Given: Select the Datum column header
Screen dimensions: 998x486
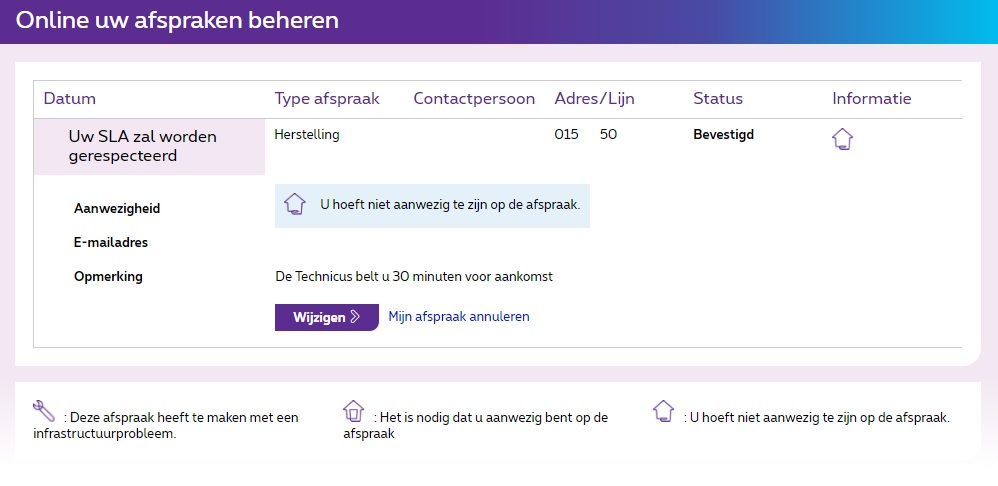Looking at the screenshot, I should (69, 99).
